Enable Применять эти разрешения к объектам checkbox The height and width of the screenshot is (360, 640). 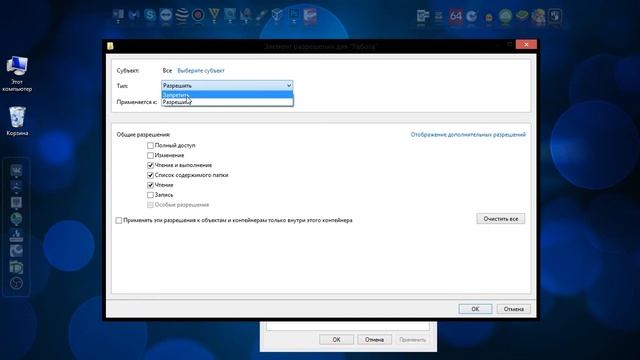tap(119, 220)
